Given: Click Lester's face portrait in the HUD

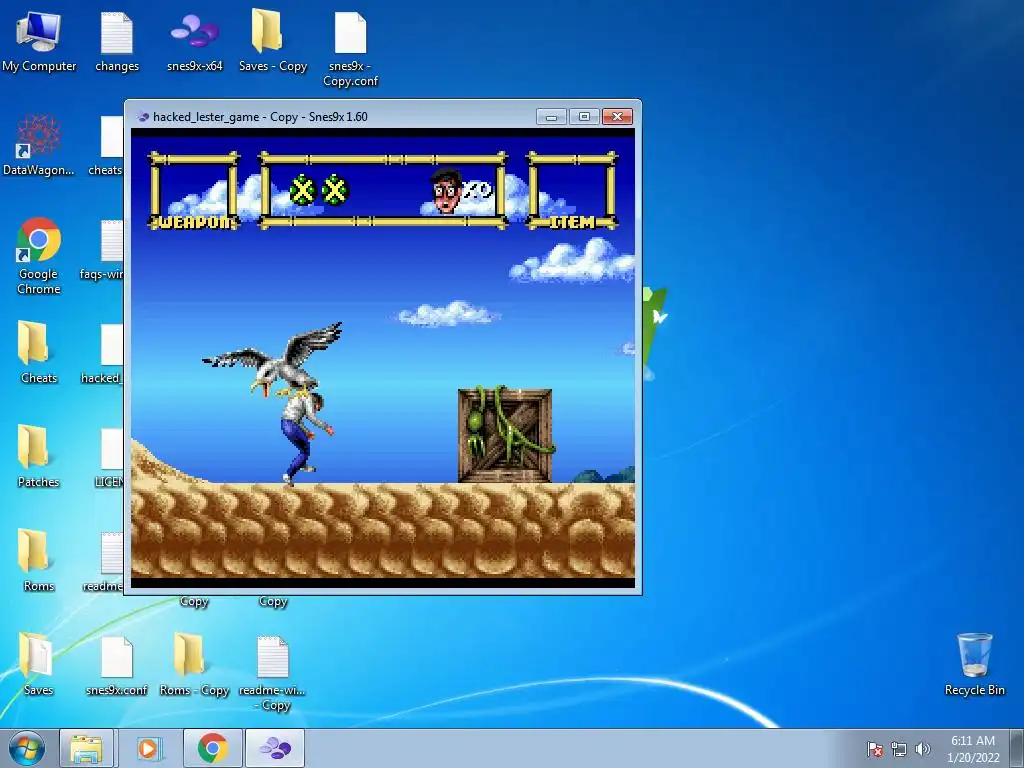Looking at the screenshot, I should pyautogui.click(x=447, y=191).
